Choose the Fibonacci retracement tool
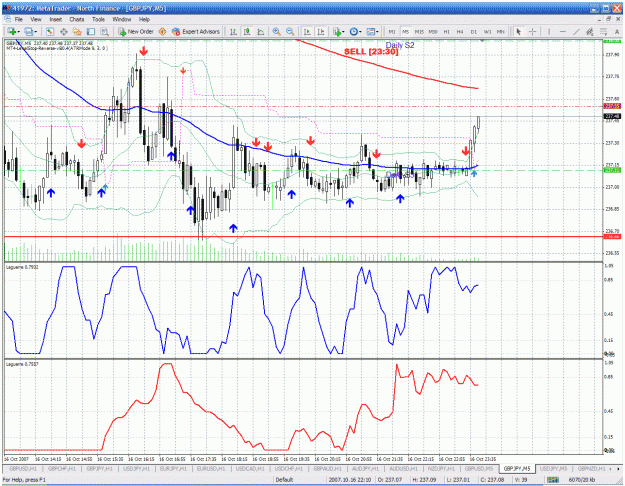Screen dimensions: 625x486 (603, 31)
